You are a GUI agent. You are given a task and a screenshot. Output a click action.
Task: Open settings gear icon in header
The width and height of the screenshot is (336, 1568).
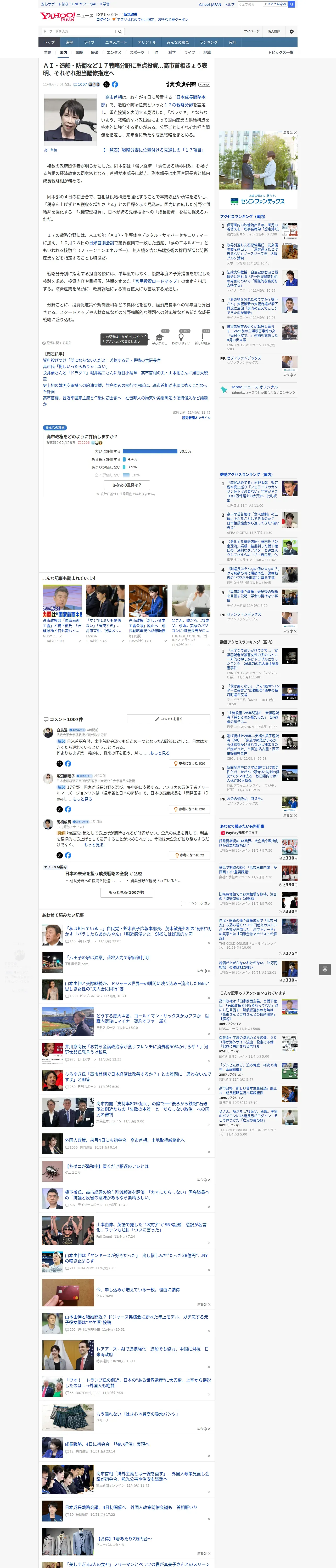(292, 32)
